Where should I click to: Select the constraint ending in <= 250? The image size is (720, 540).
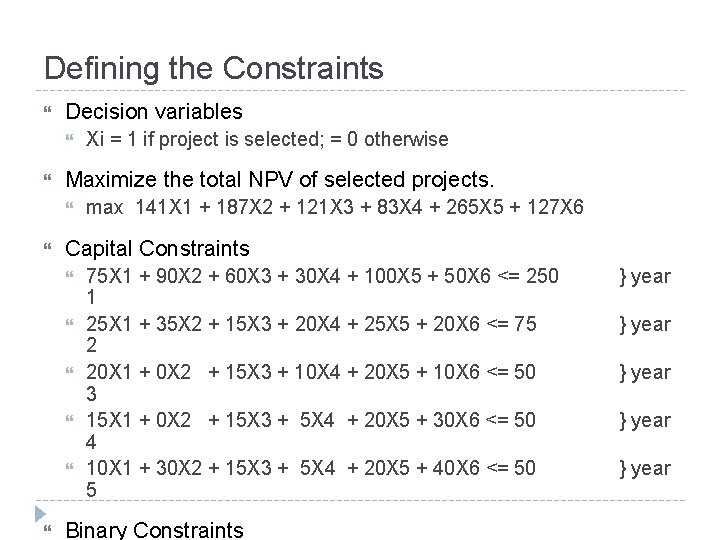(x=323, y=275)
